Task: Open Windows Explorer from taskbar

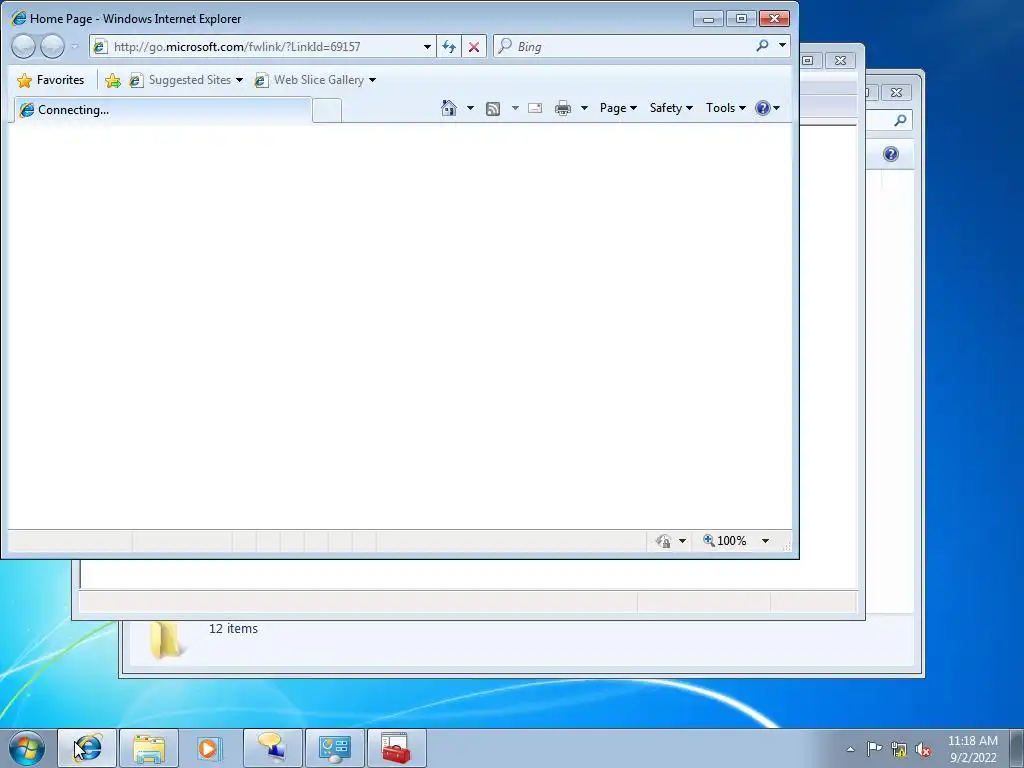Action: (x=149, y=748)
